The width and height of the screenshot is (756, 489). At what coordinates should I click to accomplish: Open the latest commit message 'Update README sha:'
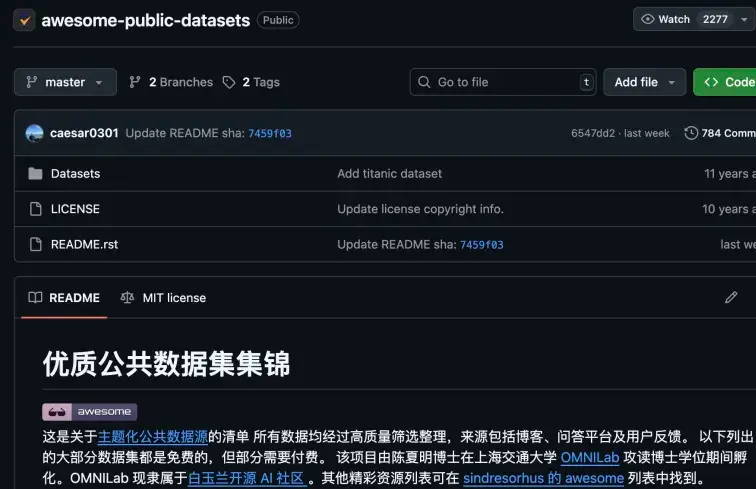point(185,133)
